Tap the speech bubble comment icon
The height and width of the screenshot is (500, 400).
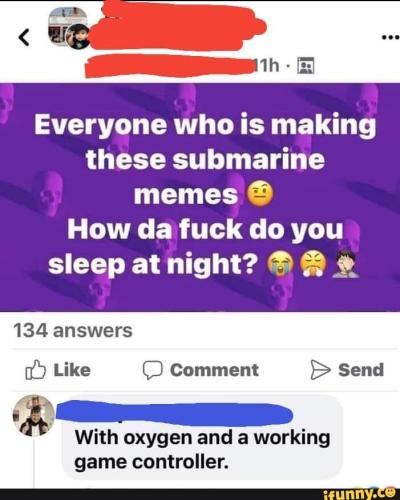(153, 370)
